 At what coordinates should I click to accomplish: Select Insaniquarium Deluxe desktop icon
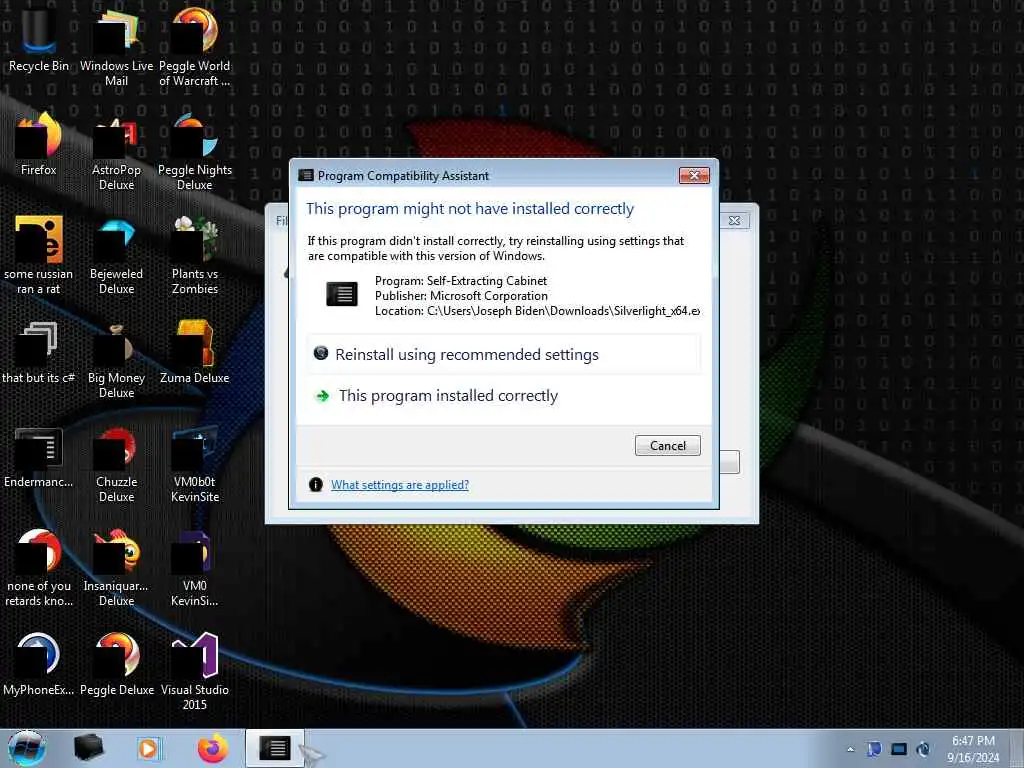(116, 567)
